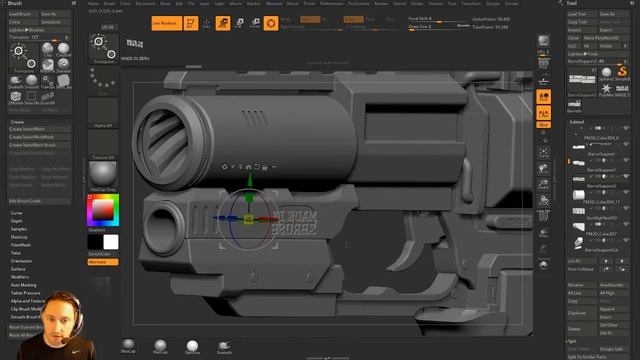This screenshot has height=360, width=640.
Task: Toggle the orange Gizmo 3D circle icon
Action: [x=271, y=23]
